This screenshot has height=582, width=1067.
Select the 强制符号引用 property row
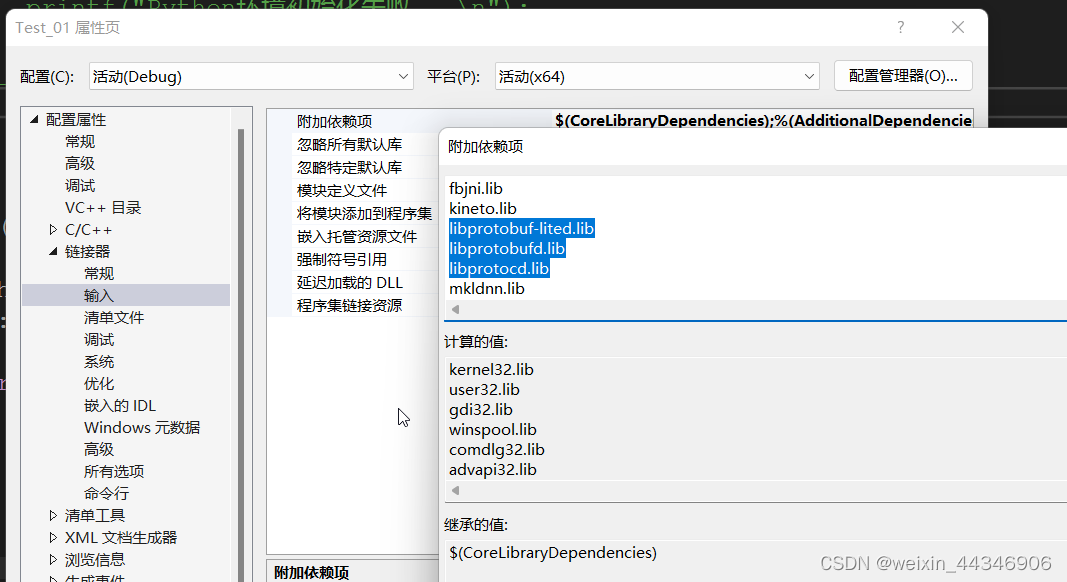[340, 259]
